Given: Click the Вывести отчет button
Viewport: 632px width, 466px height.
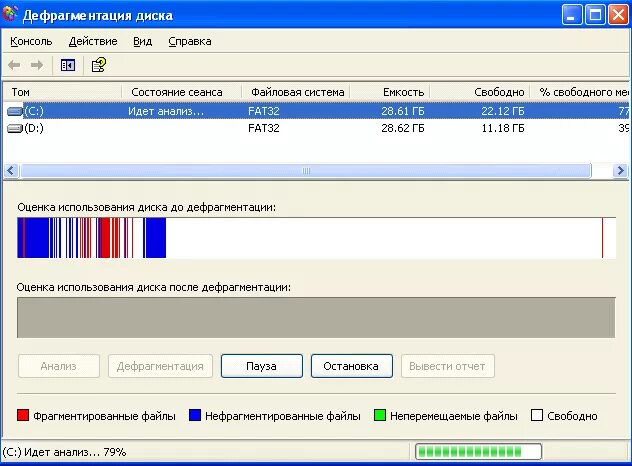Looking at the screenshot, I should (x=447, y=366).
